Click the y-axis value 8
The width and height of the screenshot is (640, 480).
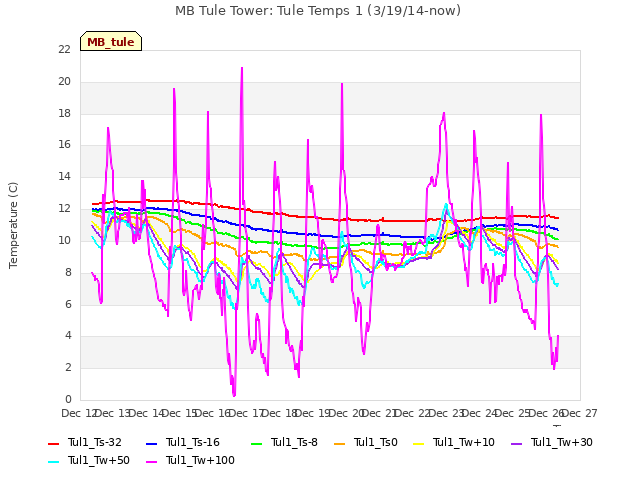pos(68,272)
